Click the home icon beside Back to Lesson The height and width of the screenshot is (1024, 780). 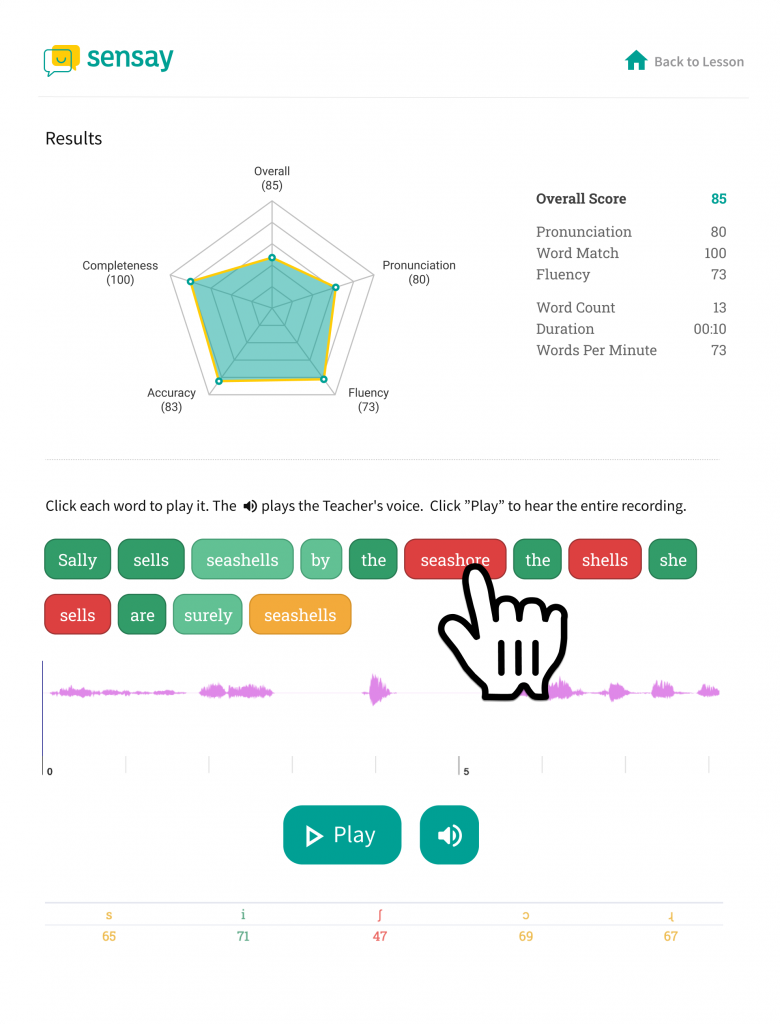636,61
